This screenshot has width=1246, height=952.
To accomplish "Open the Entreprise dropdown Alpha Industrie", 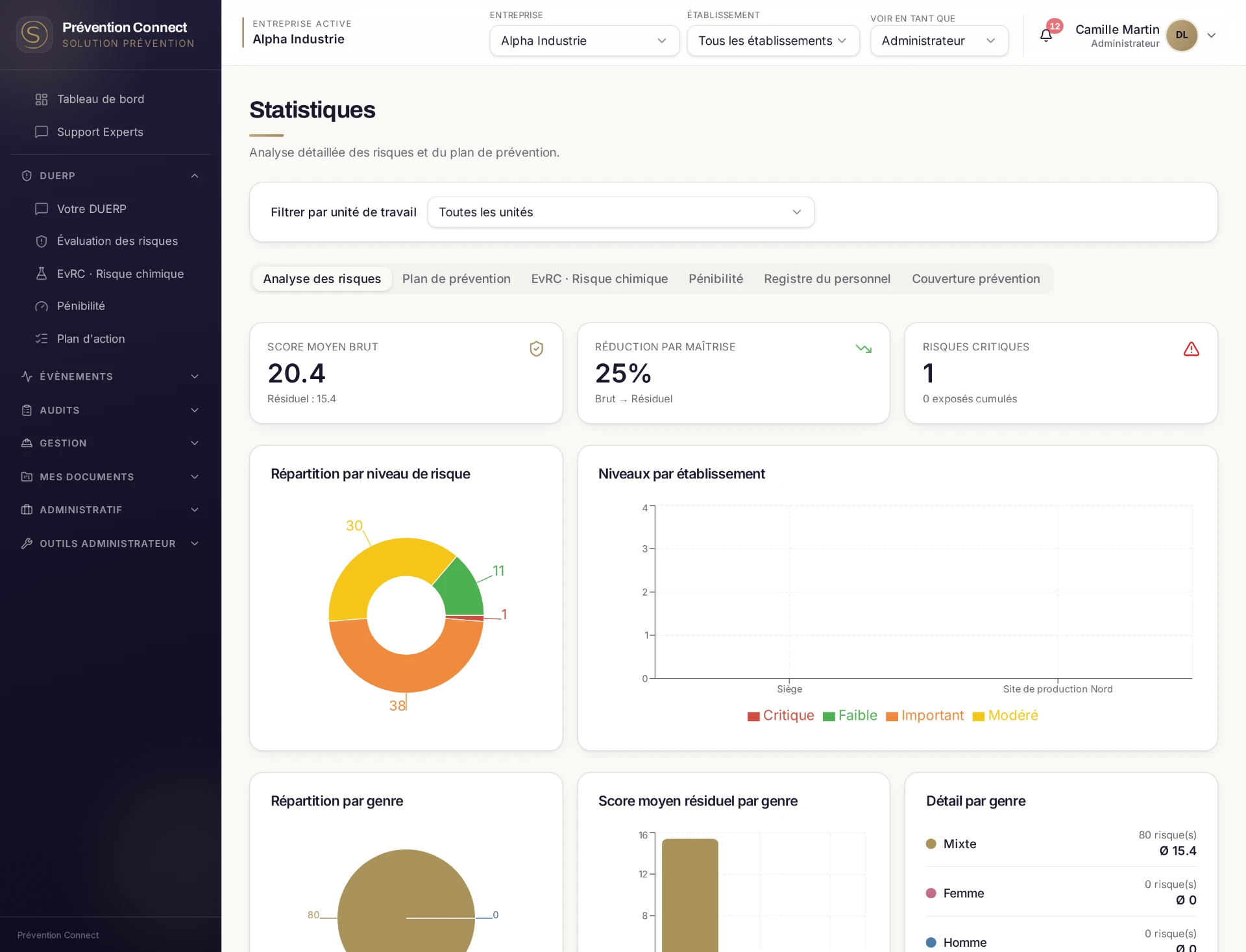I will (x=585, y=41).
